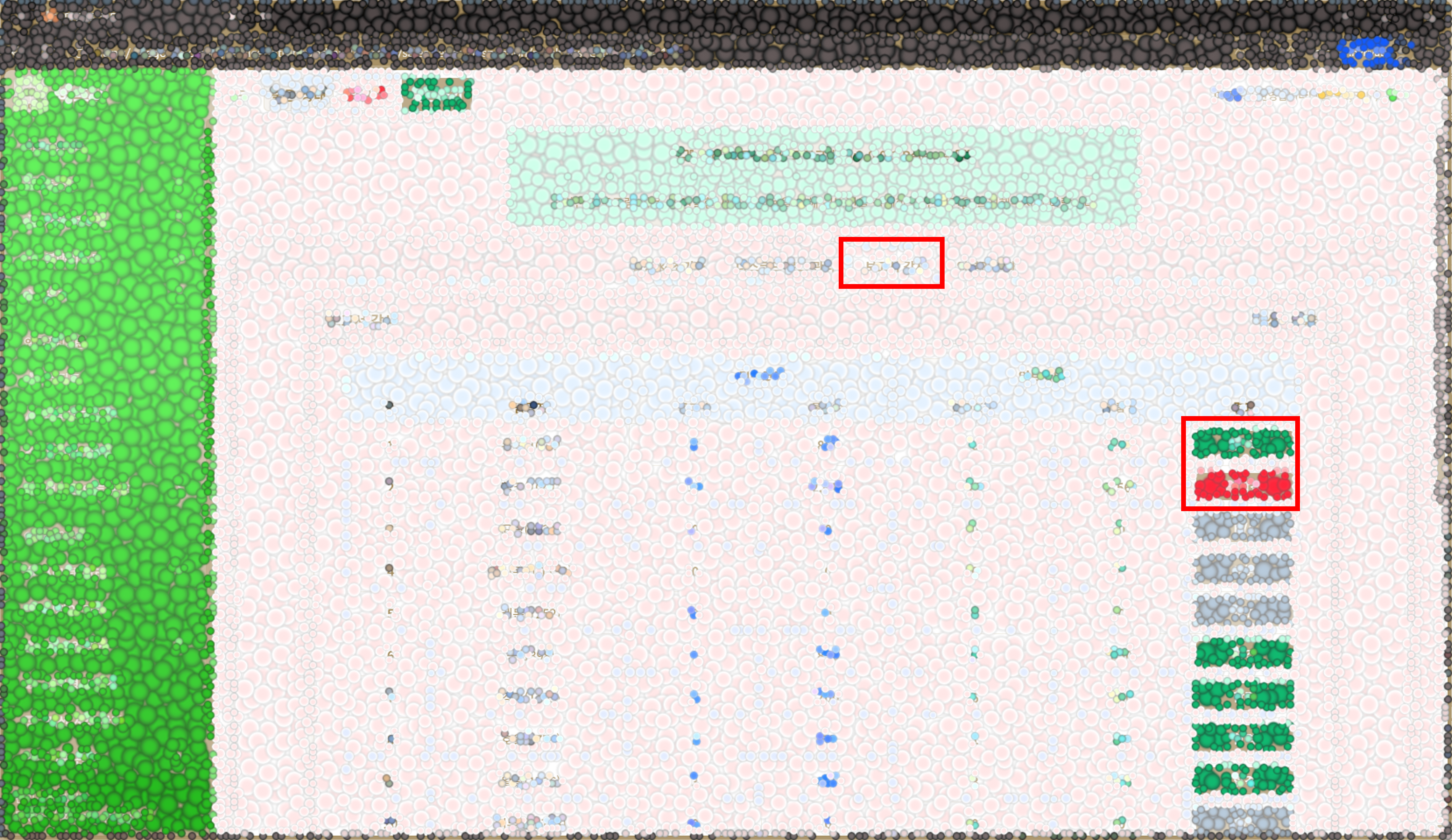Click the blue column group header in the table

point(759,376)
